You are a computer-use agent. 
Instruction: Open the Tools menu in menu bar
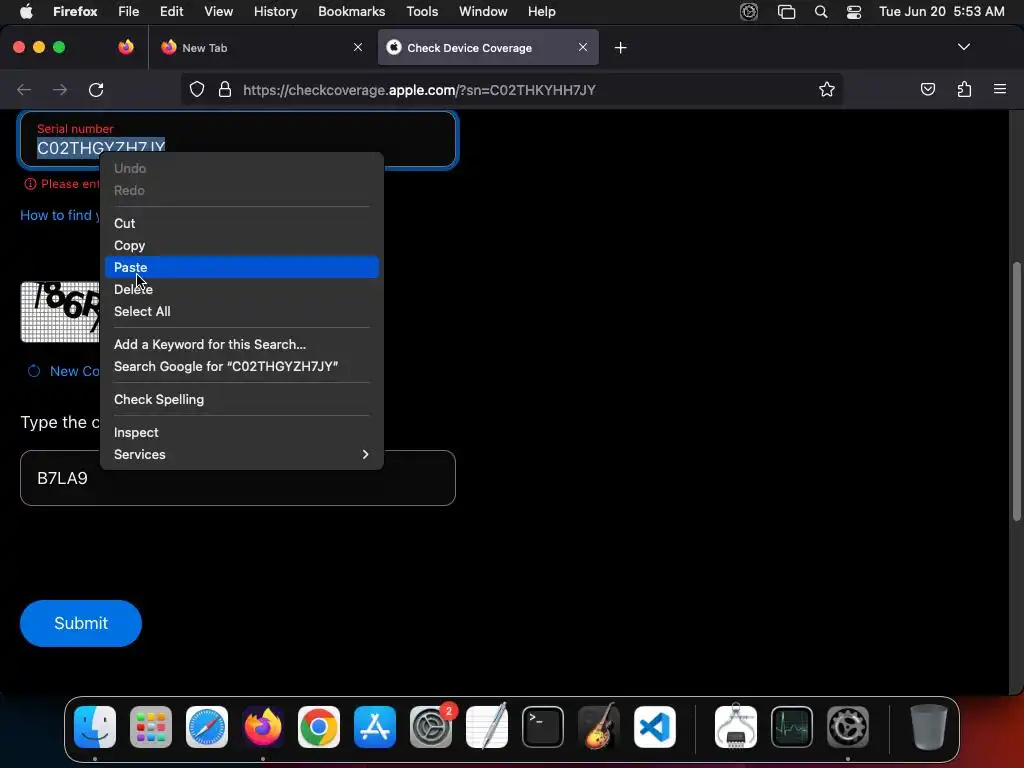[422, 12]
